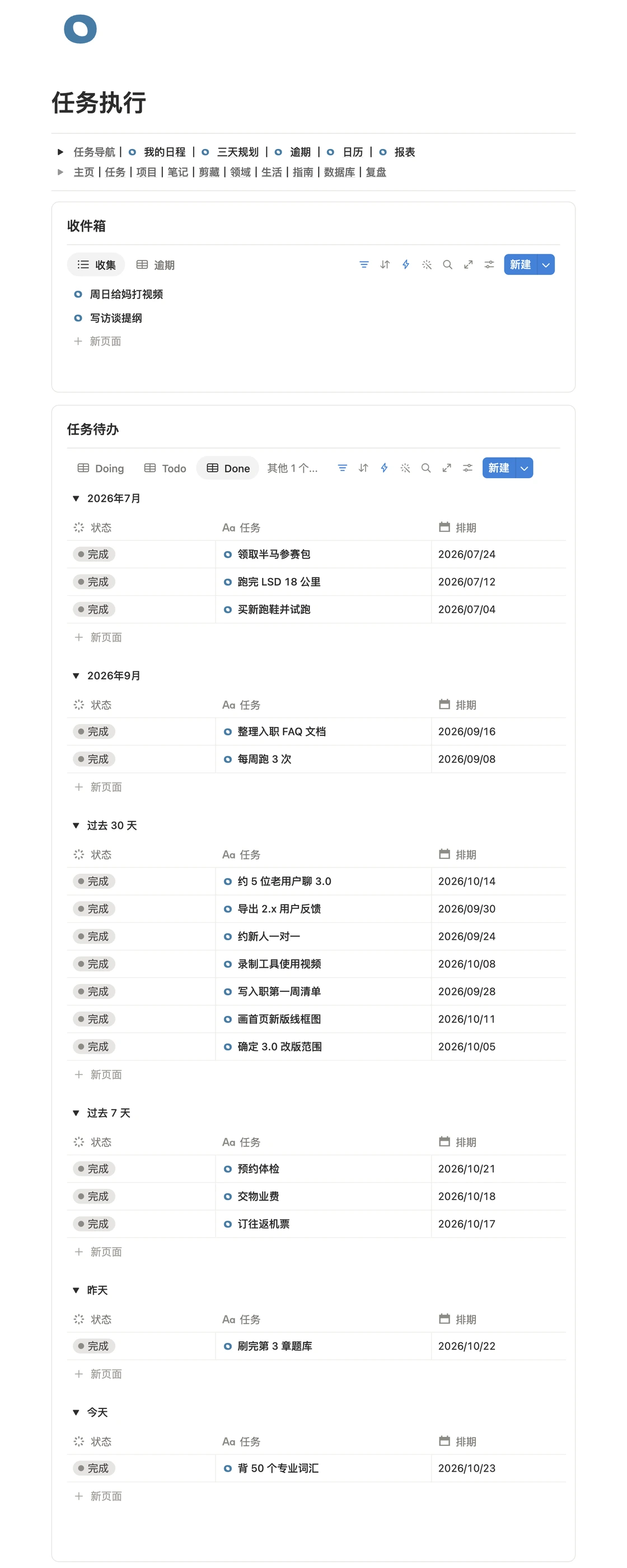
Task: Open view settings icon in 收件箱
Action: 489,264
